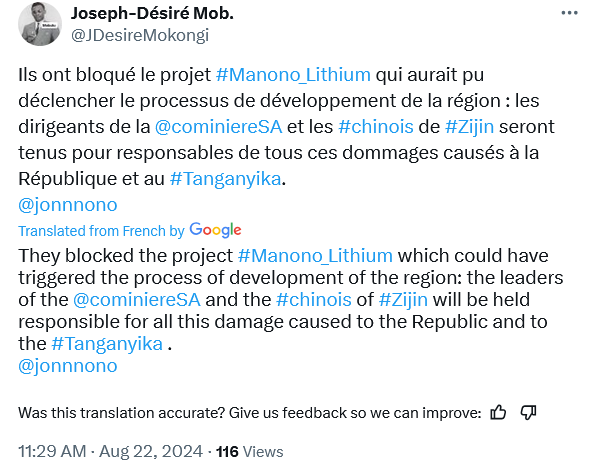Open #Manono_Lithium hashtag in French text
This screenshot has width=598, height=470.
tap(293, 75)
